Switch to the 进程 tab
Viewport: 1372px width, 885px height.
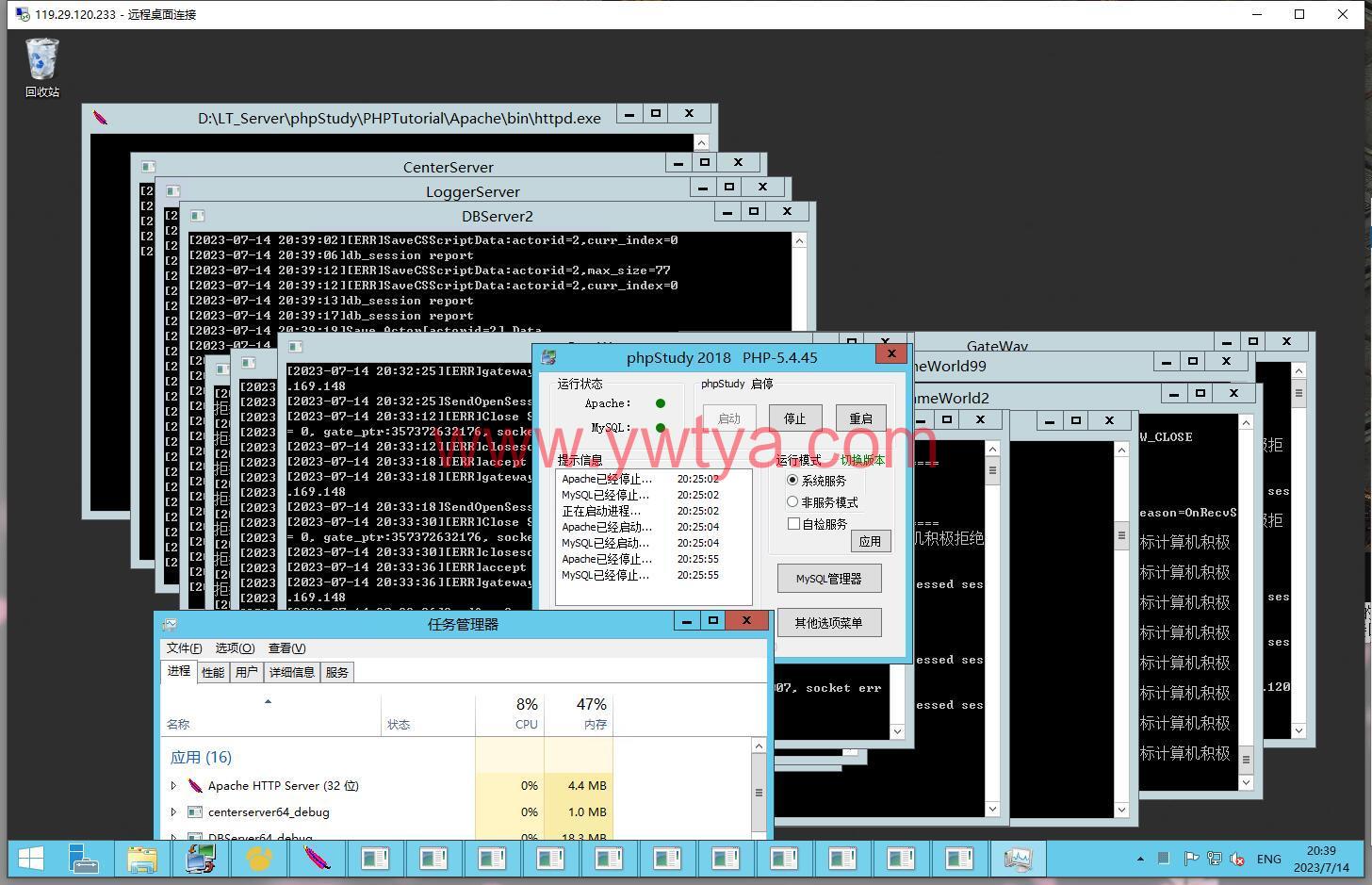pyautogui.click(x=179, y=671)
